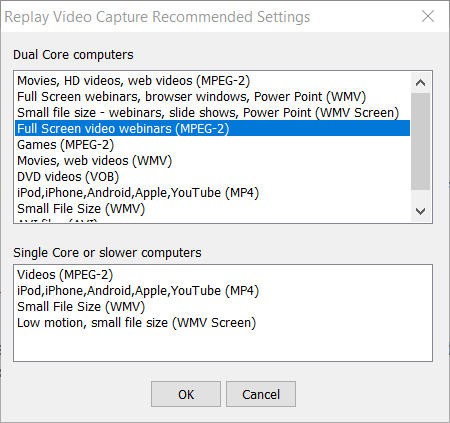The image size is (450, 423).
Task: Click the Dual Core list scrollbar thumb
Action: (x=420, y=141)
